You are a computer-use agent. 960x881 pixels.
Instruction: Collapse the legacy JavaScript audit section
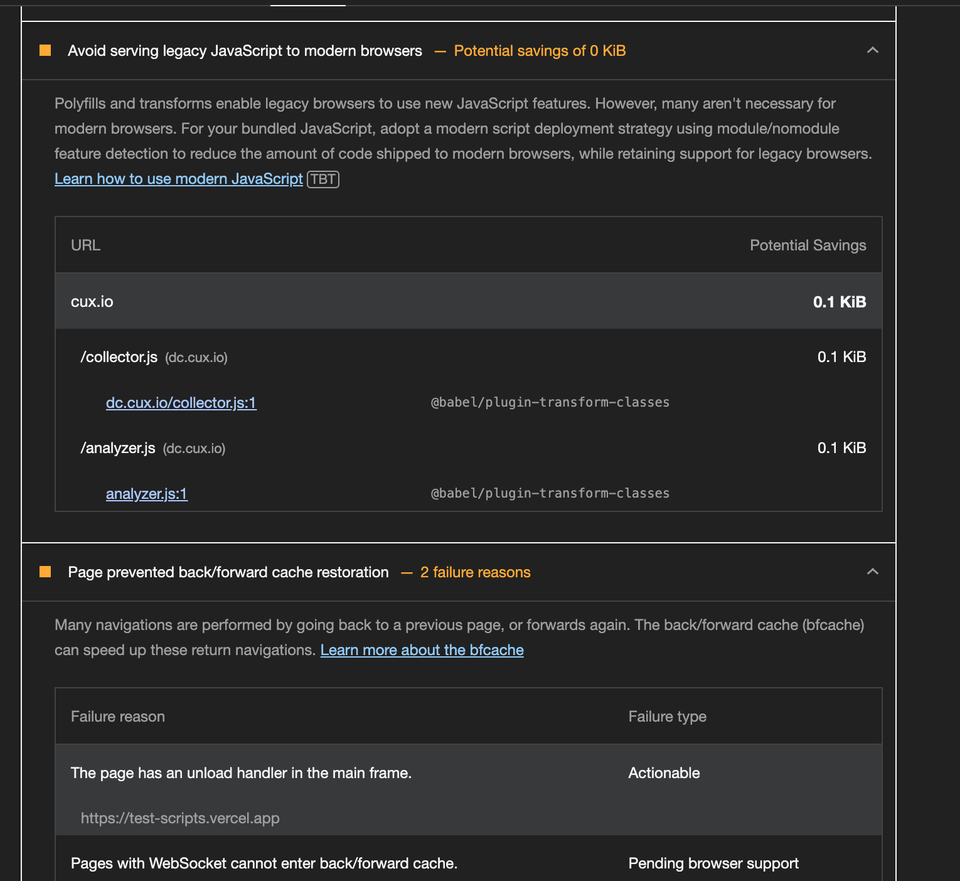coord(872,50)
